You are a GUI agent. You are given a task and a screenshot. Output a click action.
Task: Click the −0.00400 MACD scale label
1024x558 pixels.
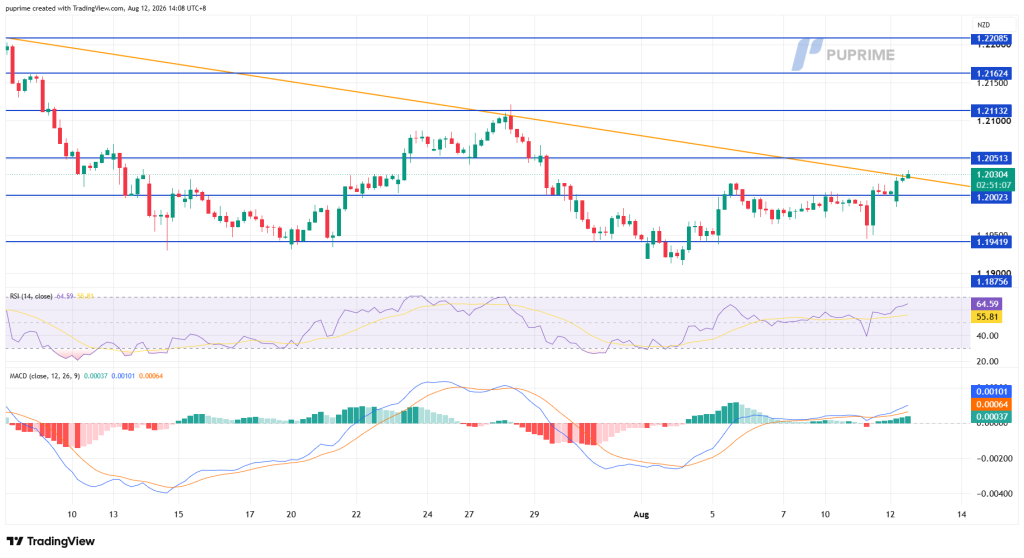(993, 494)
